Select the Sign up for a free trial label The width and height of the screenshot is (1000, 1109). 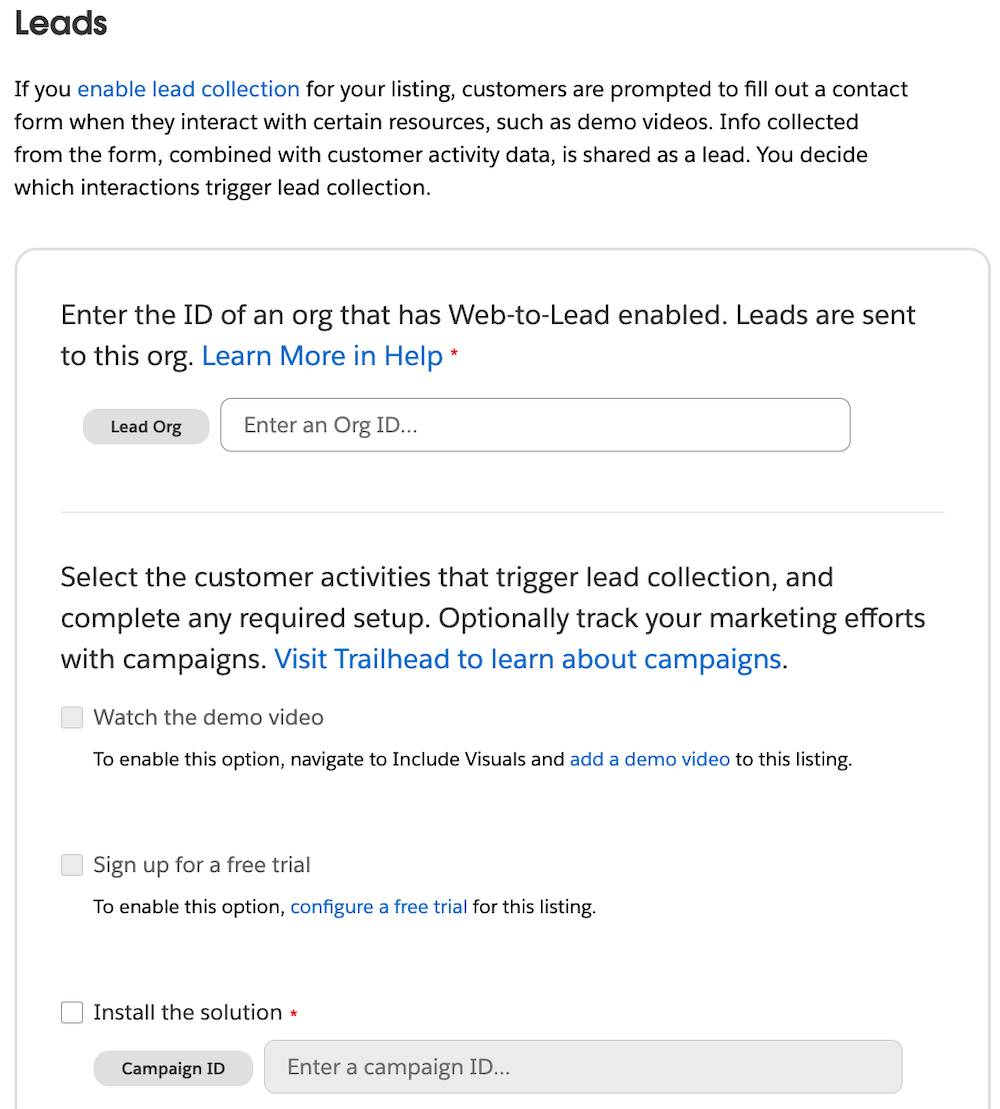coord(201,865)
